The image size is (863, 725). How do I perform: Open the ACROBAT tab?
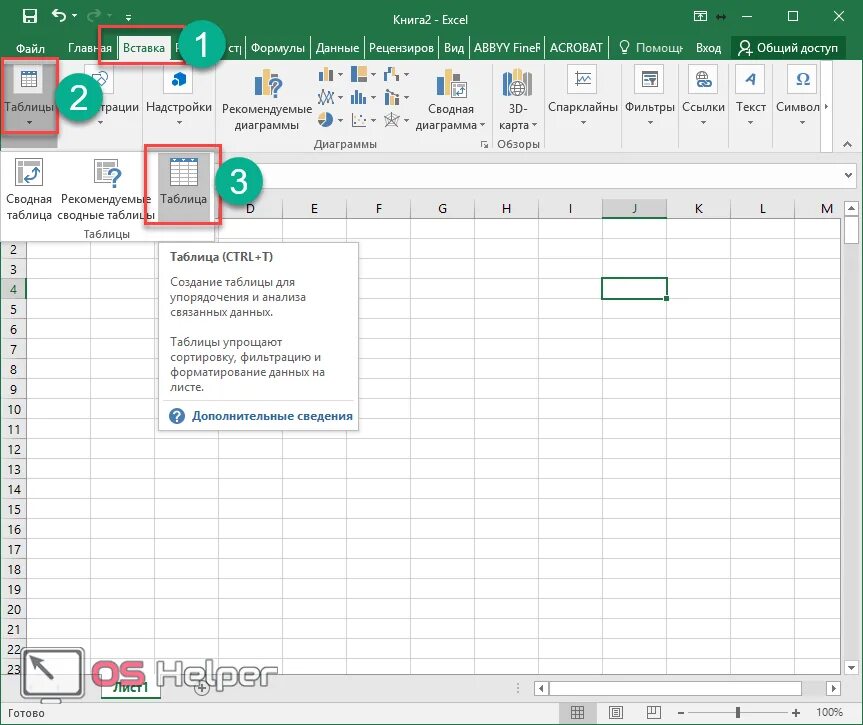coord(576,48)
